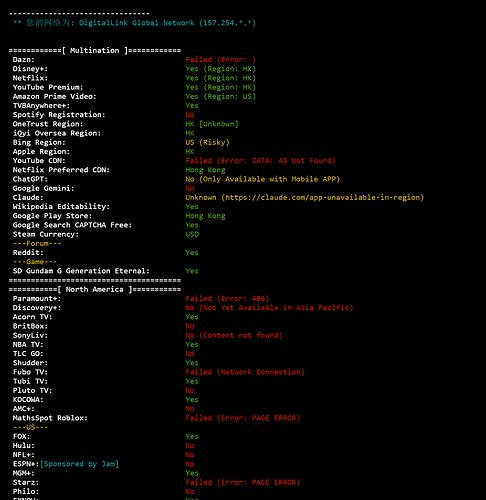Screen dimensions: 486x500
Task: Select Wikipedia Editability: label
Action: click(61, 207)
